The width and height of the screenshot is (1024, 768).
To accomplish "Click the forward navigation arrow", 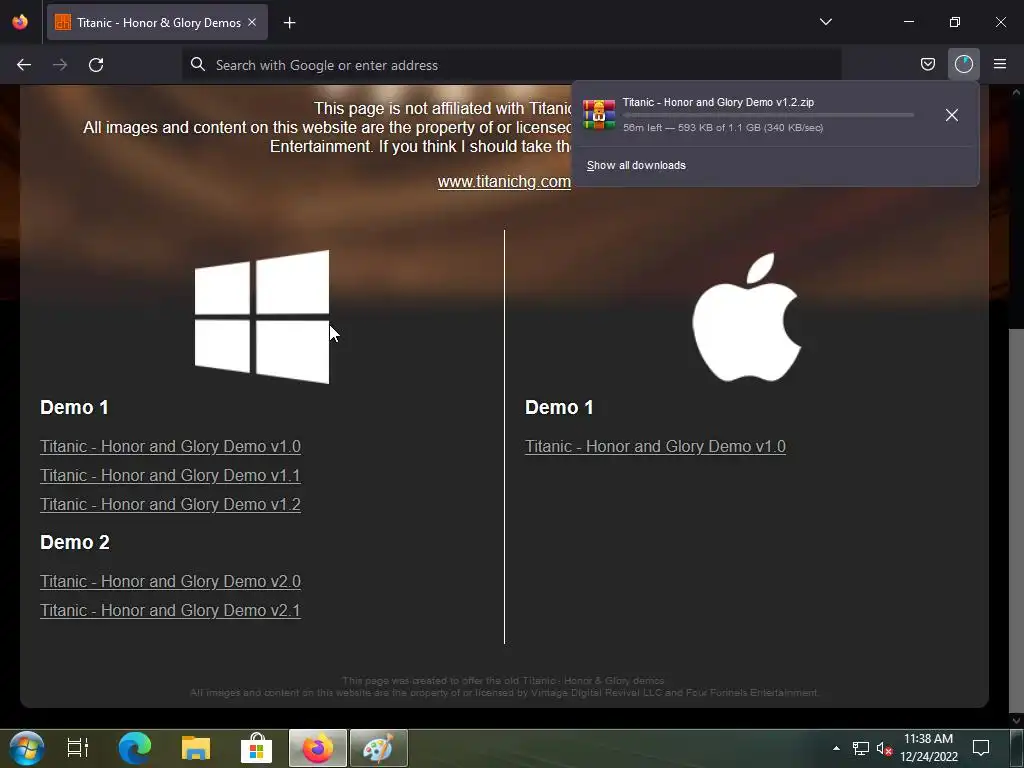I will pos(60,65).
